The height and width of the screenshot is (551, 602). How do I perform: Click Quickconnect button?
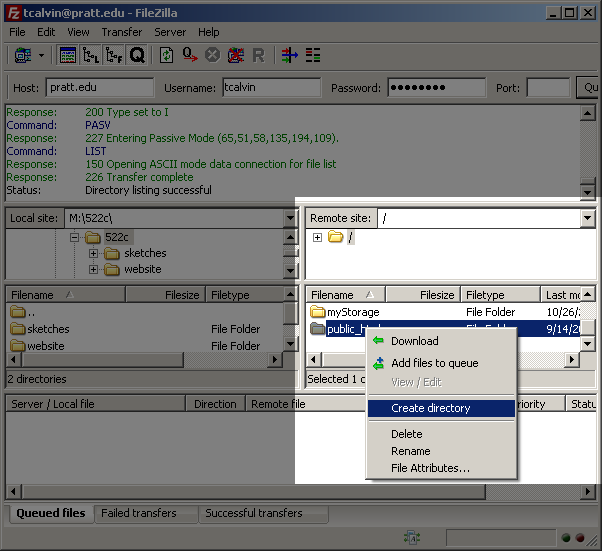(587, 88)
